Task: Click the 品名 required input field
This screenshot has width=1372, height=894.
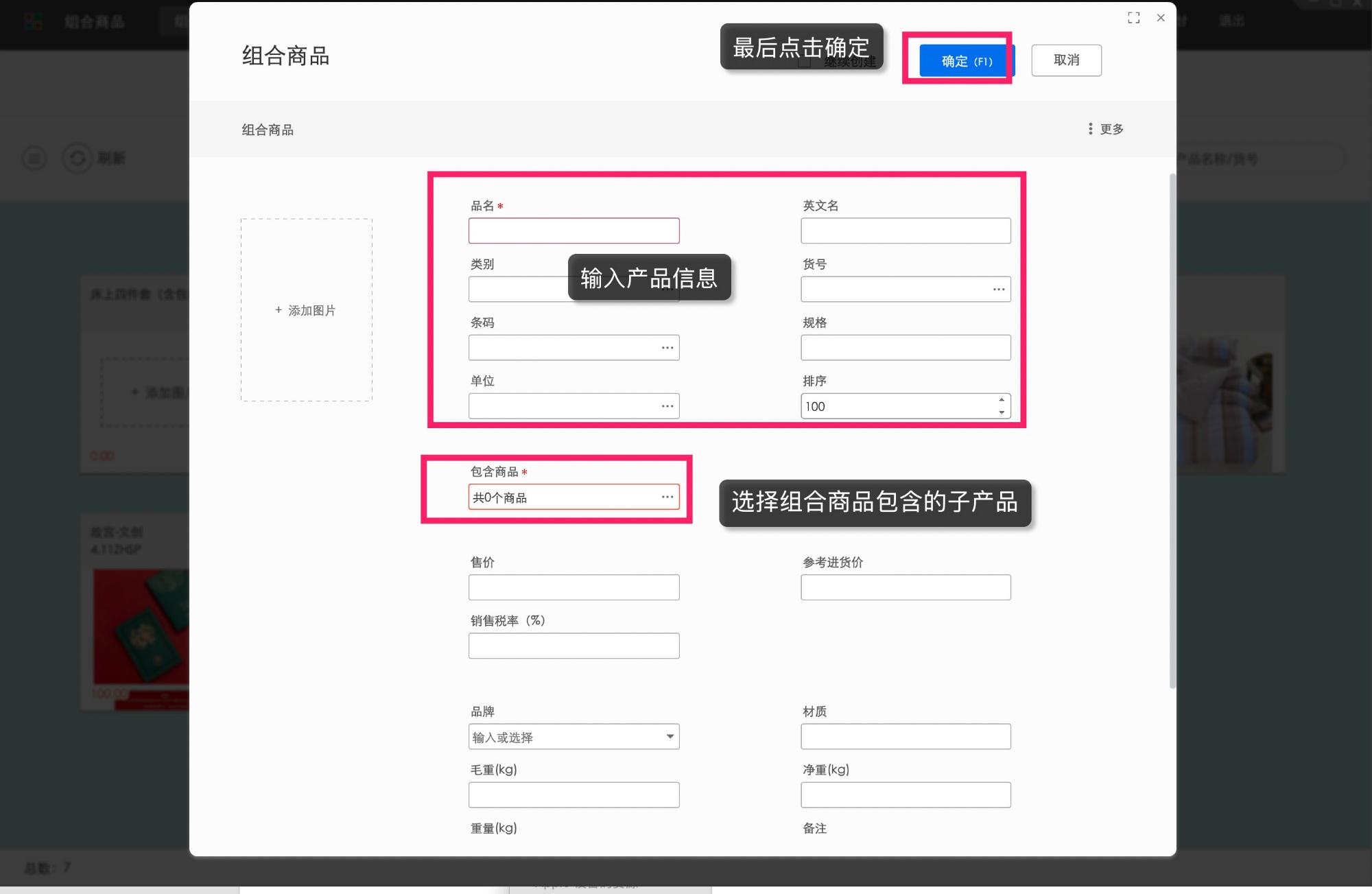Action: click(573, 230)
